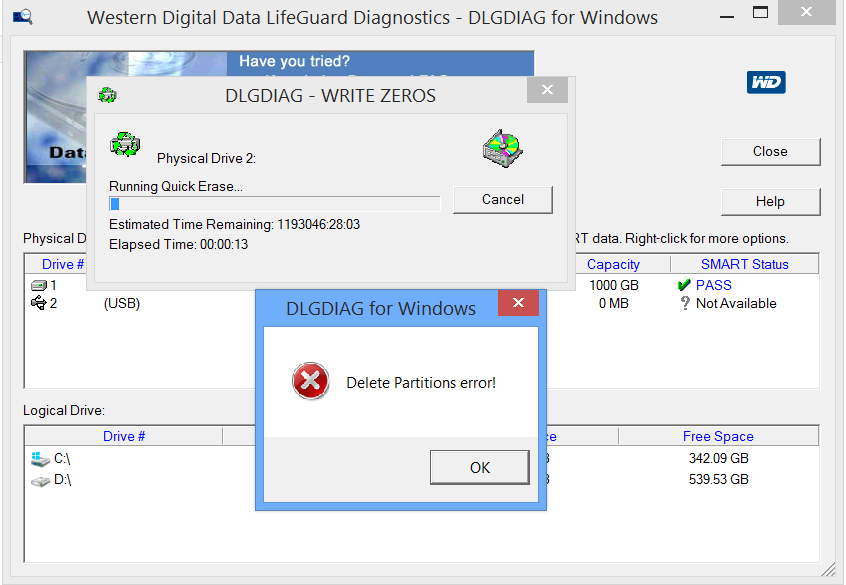Click the (USB) label for drive 2
Image resolution: width=846 pixels, height=585 pixels.
click(x=122, y=303)
